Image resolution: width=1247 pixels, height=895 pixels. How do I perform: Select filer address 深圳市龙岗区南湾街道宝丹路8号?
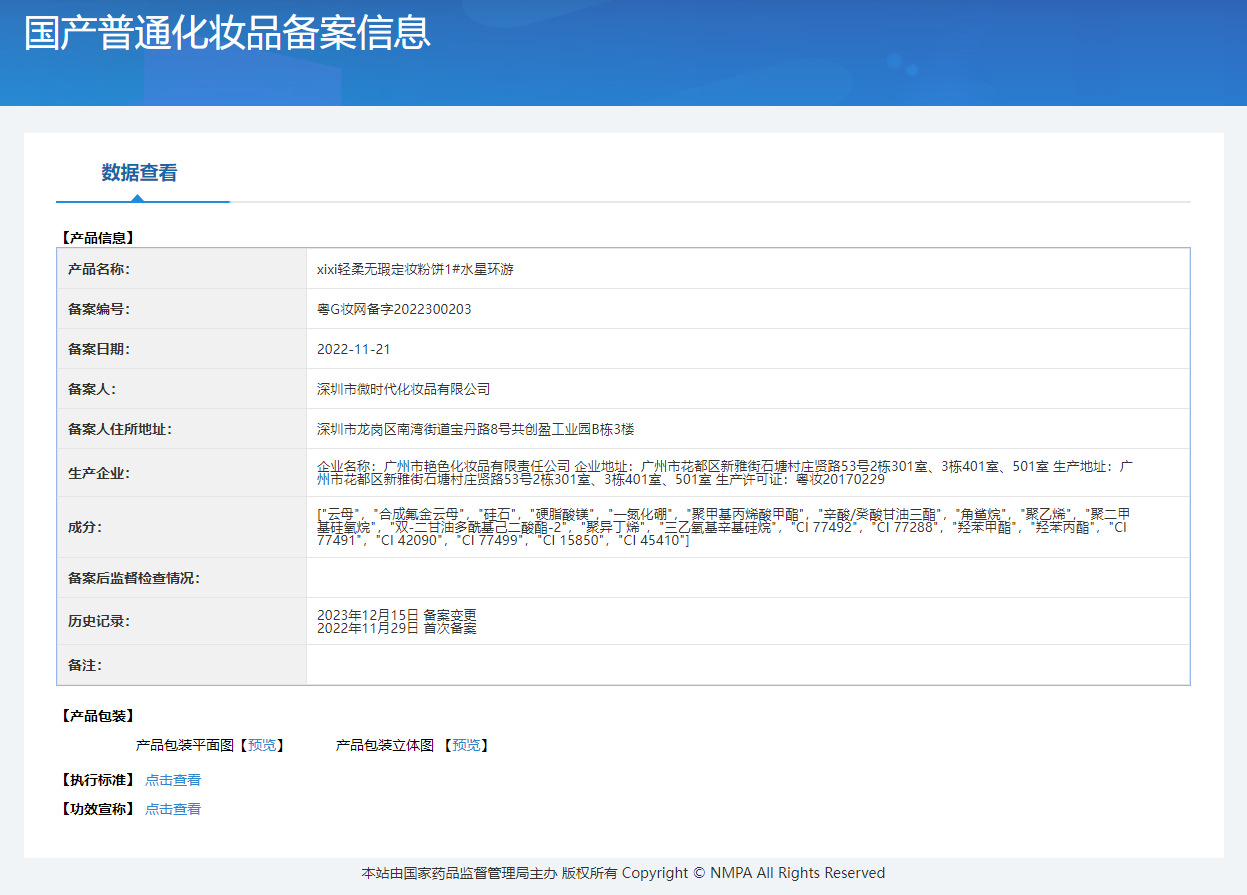(476, 429)
